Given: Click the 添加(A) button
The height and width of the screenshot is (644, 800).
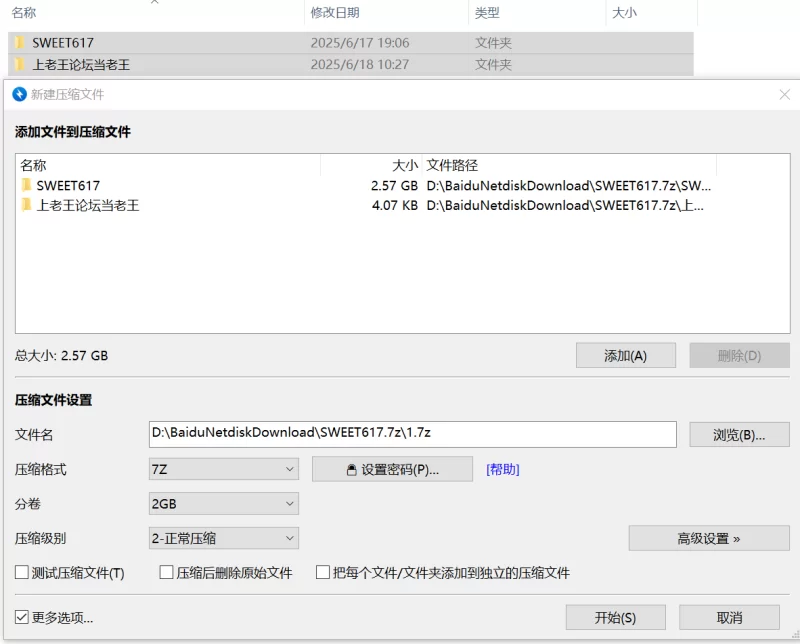Looking at the screenshot, I should tap(626, 355).
